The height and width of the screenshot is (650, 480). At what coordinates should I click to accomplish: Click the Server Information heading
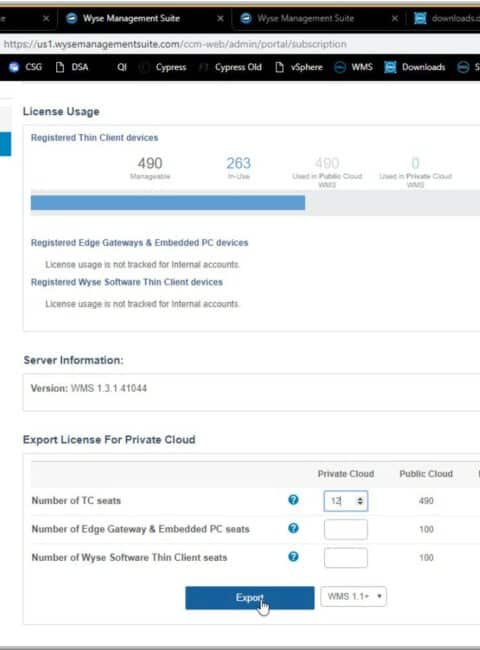coord(73,360)
